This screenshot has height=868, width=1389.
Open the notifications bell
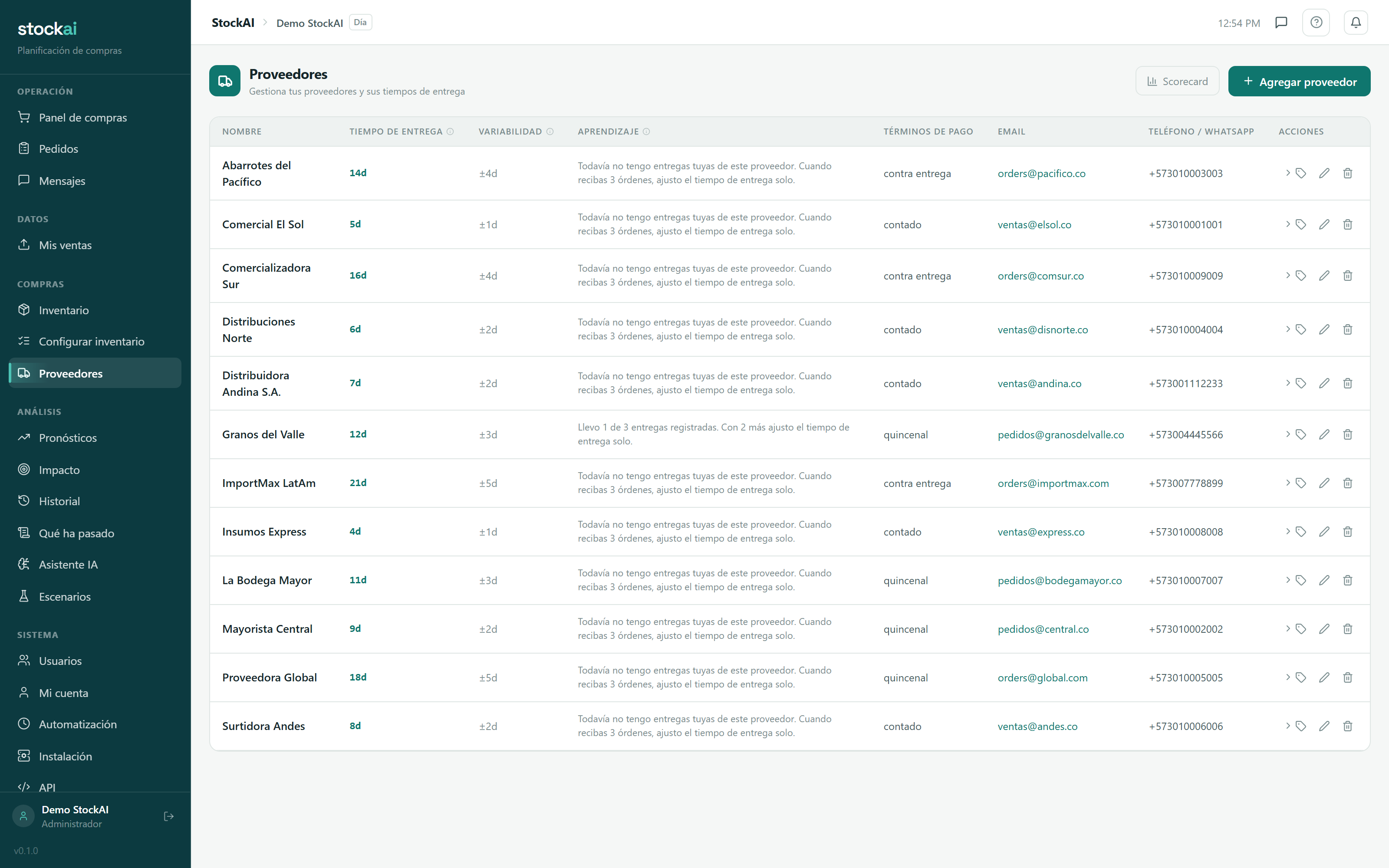(1356, 23)
